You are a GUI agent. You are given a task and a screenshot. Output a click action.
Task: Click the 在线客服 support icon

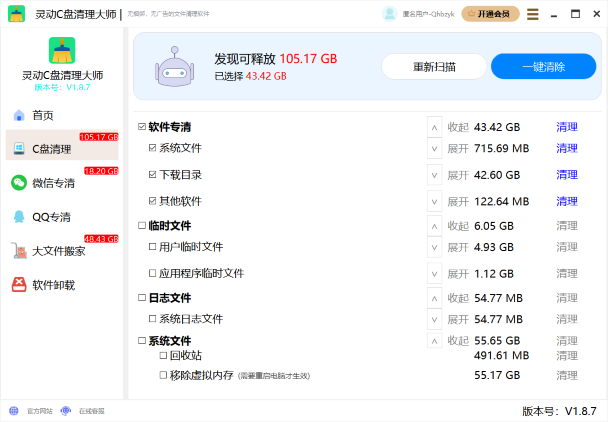66,410
